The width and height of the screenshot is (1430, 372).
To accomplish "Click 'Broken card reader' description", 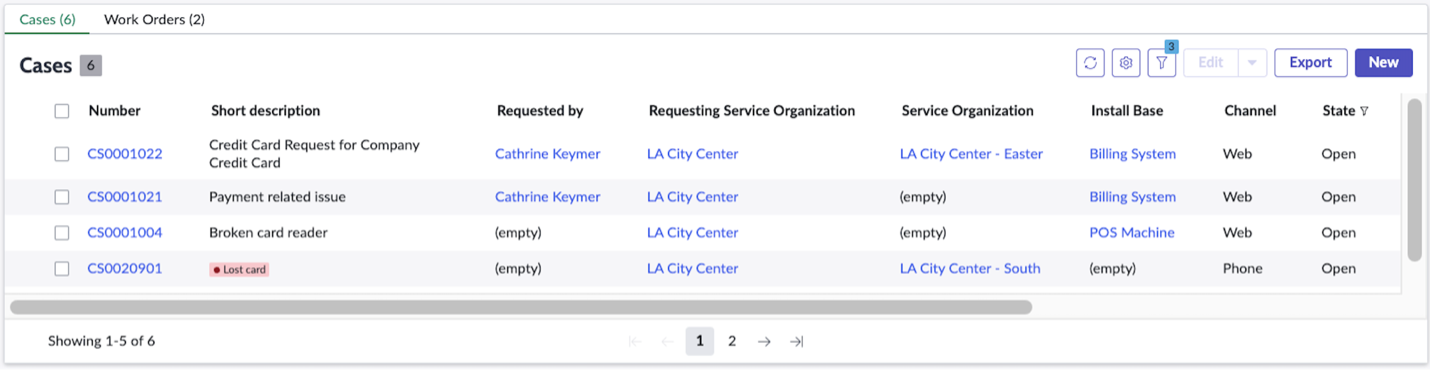I will click(x=268, y=233).
